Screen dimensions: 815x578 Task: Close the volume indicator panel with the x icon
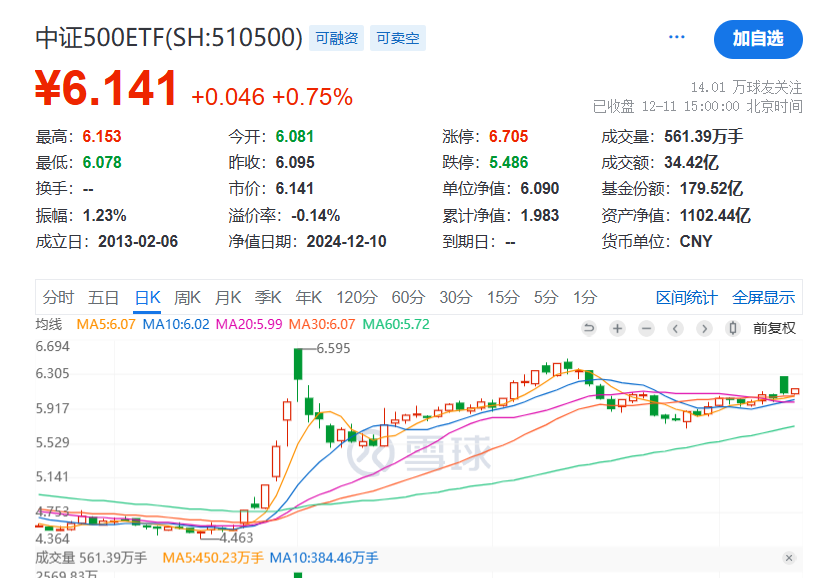click(x=789, y=558)
